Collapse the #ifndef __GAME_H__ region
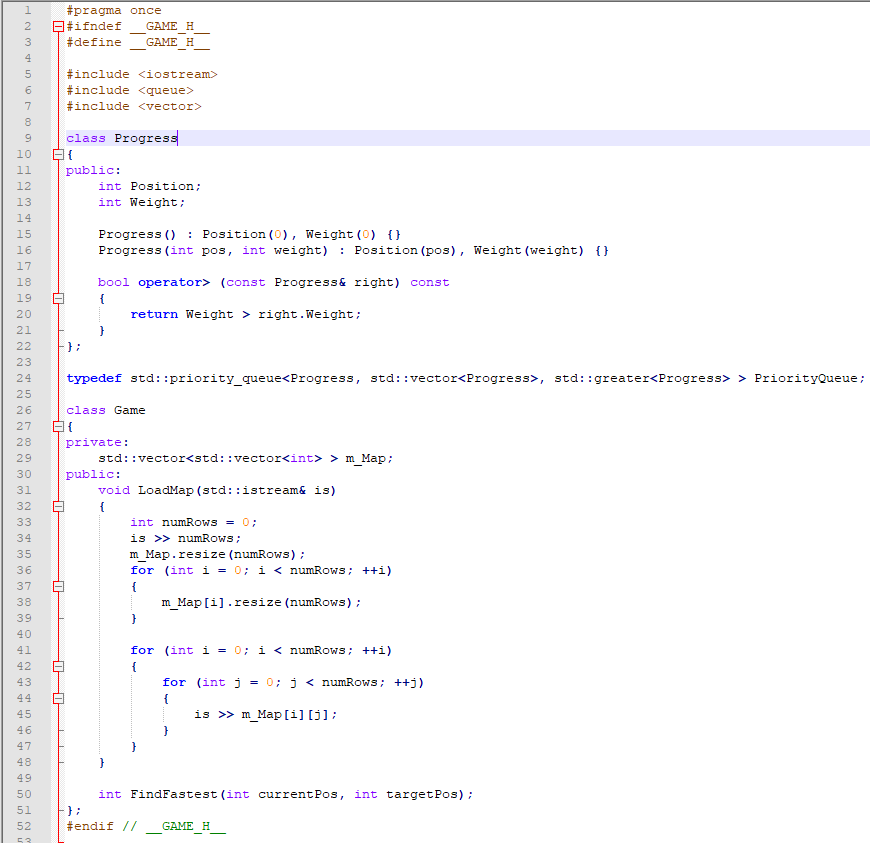This screenshot has width=870, height=843. tap(57, 26)
